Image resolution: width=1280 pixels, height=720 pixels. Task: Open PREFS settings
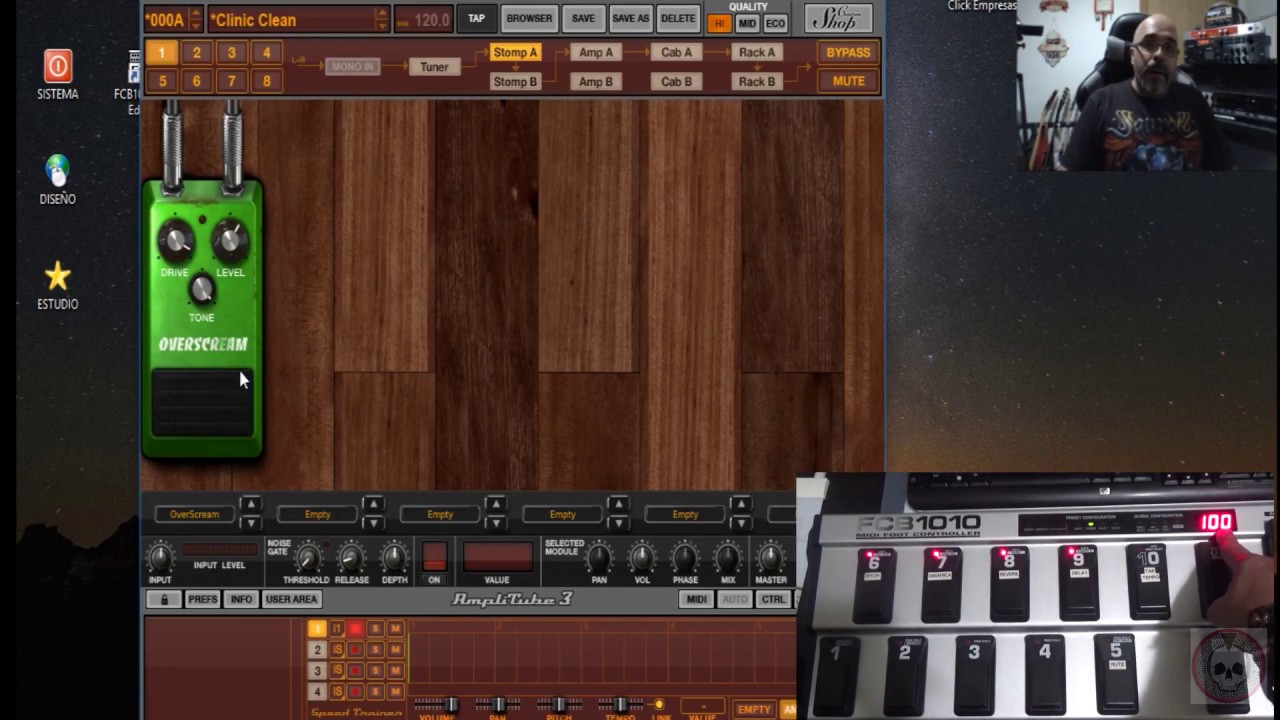pos(202,599)
